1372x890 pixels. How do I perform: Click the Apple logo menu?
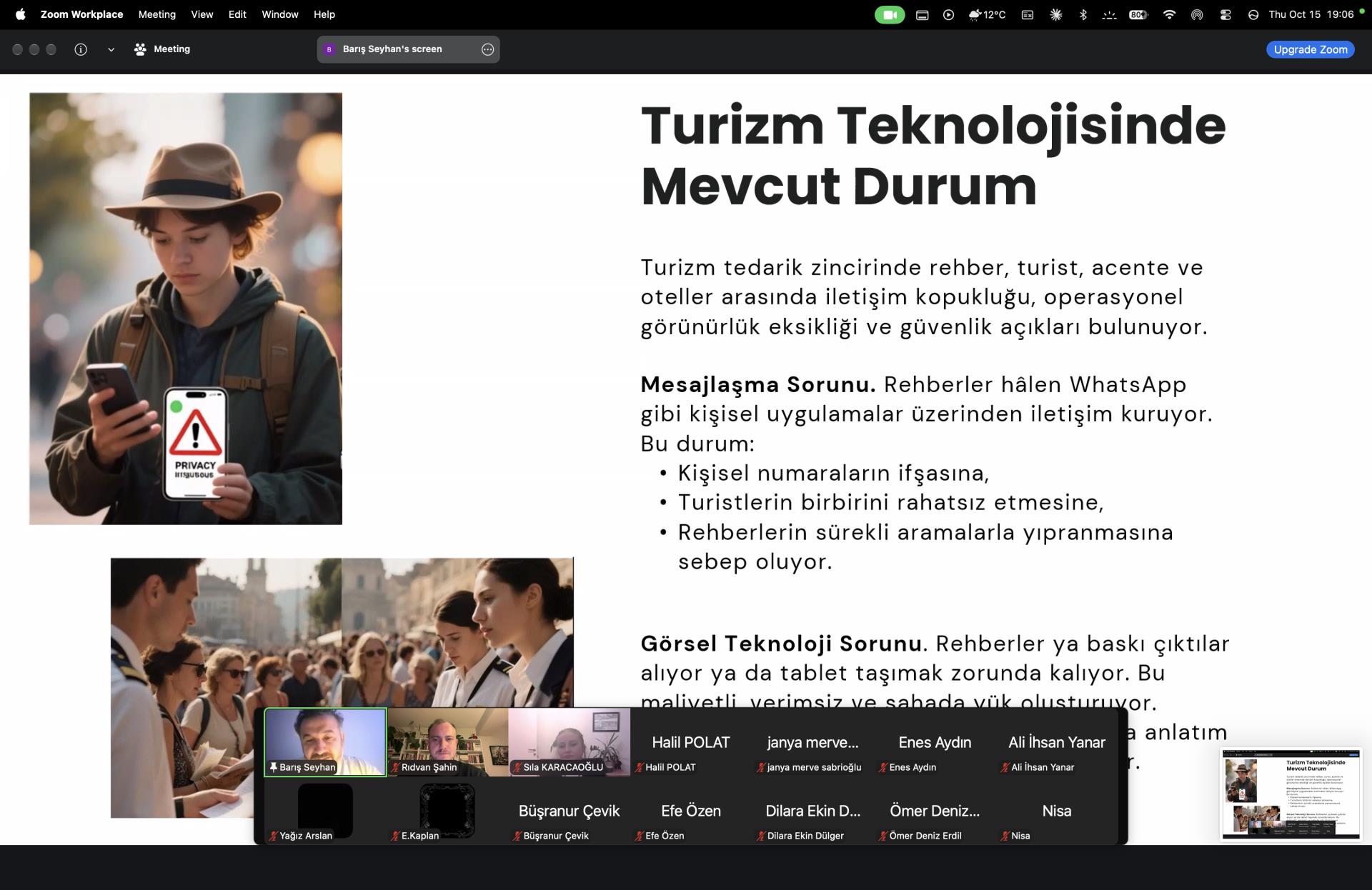(21, 14)
